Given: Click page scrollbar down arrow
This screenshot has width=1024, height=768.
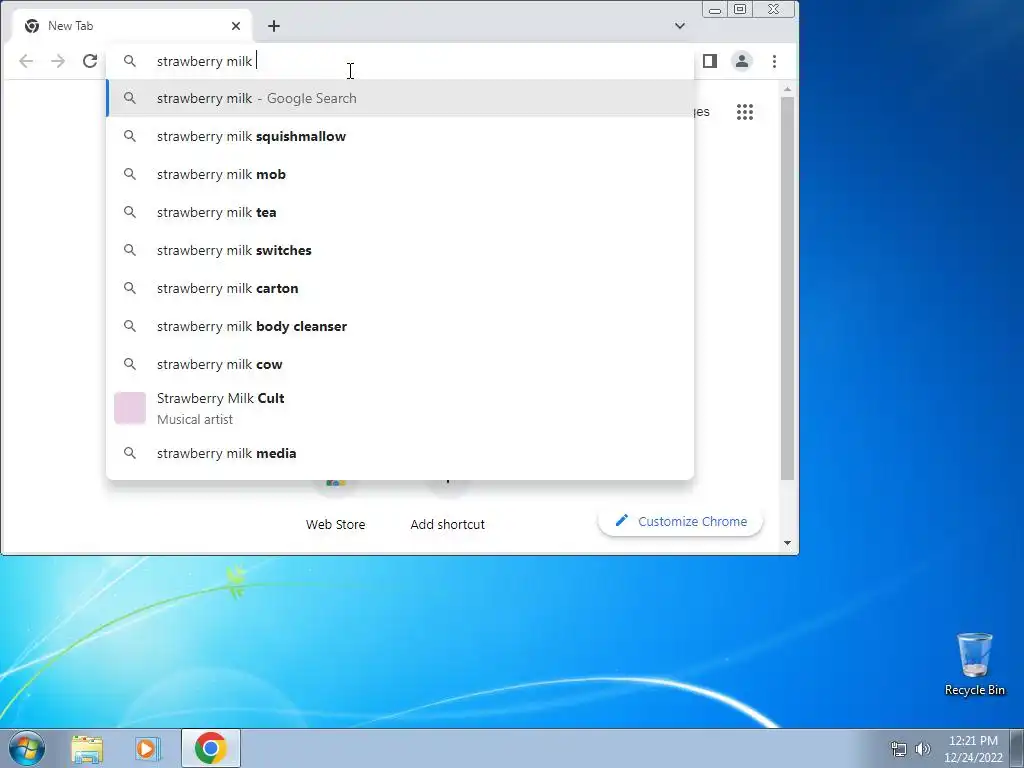Looking at the screenshot, I should tap(788, 543).
